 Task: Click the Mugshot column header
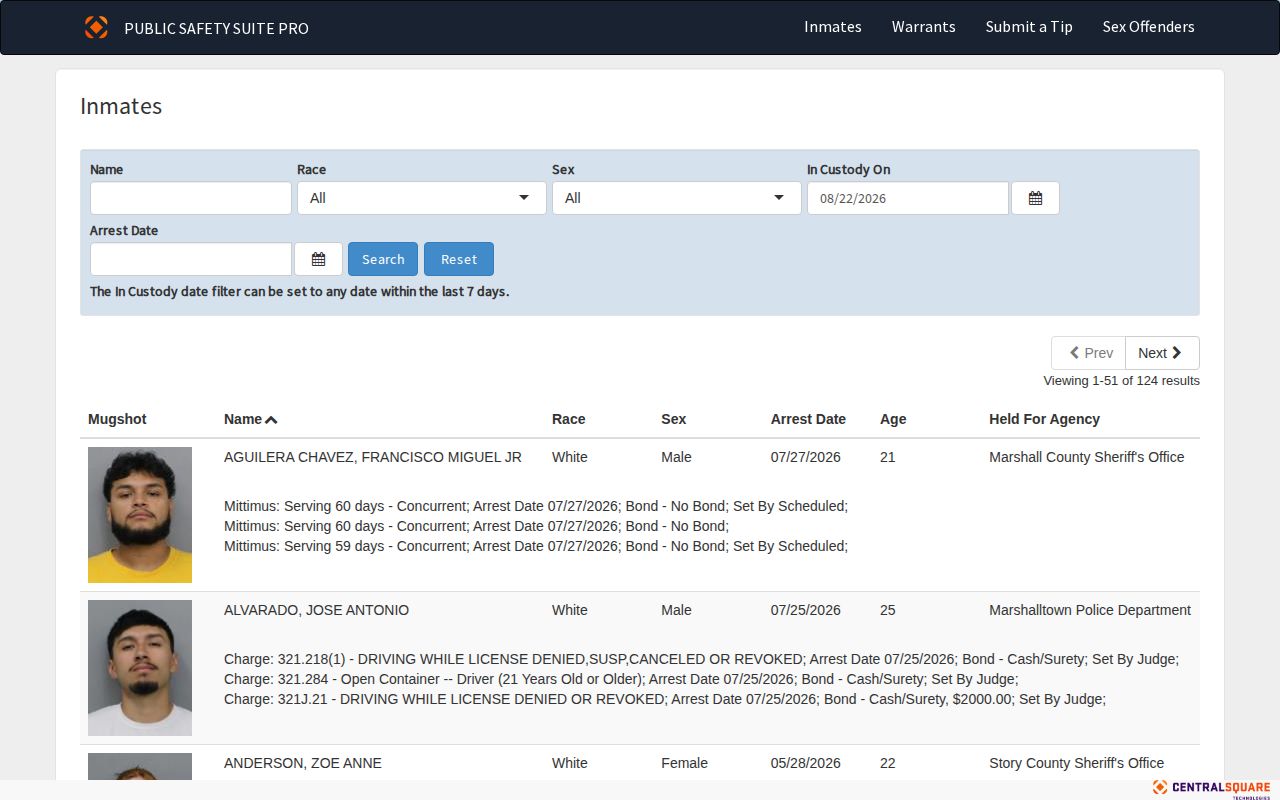[117, 419]
